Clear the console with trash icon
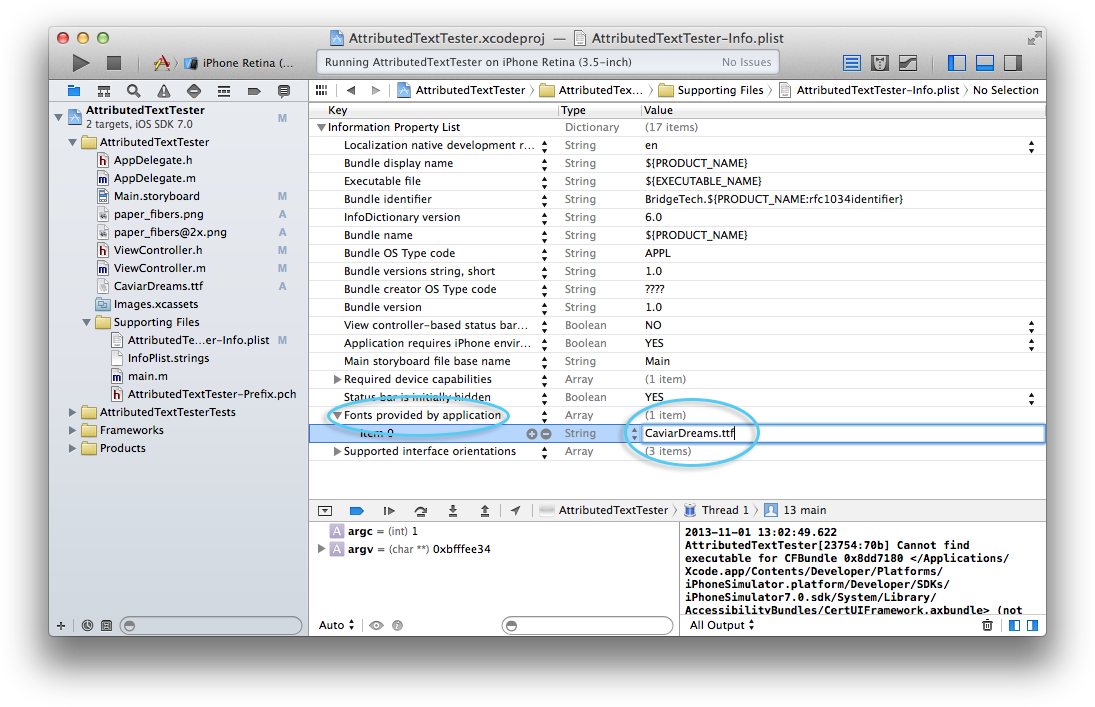 (x=987, y=625)
